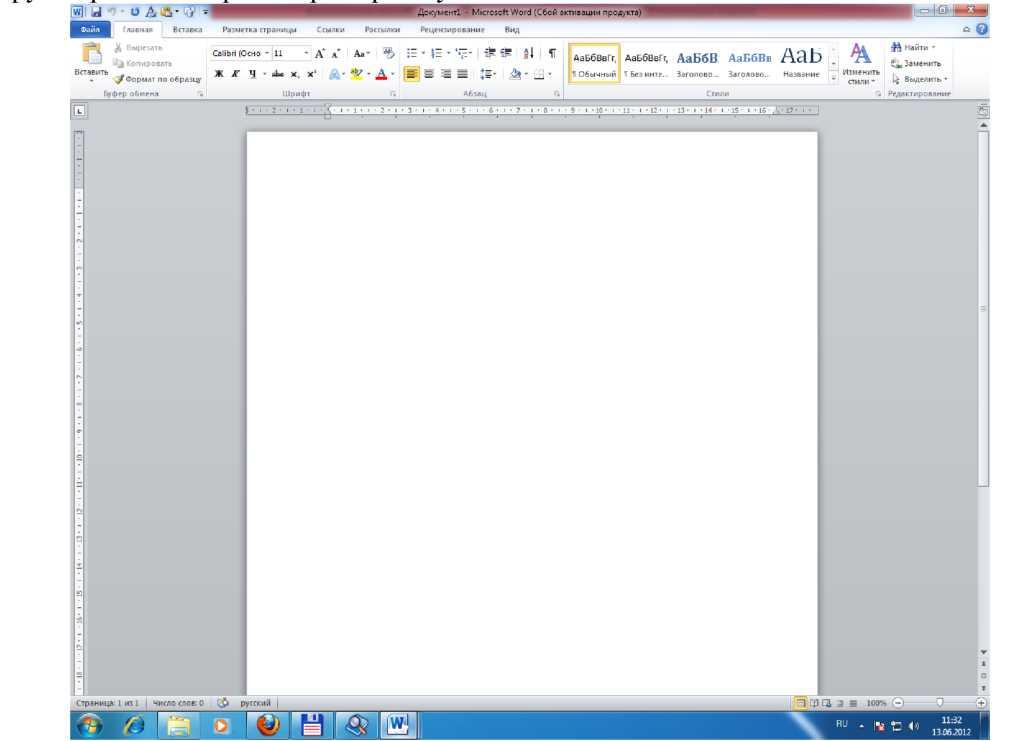Switch to the Рецензирование (Review) tab

pos(452,29)
